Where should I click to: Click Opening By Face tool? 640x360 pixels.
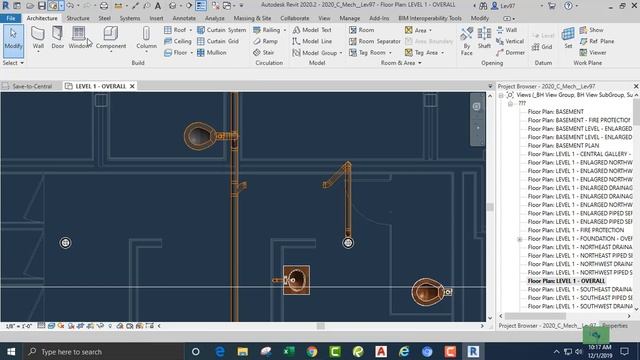467,41
